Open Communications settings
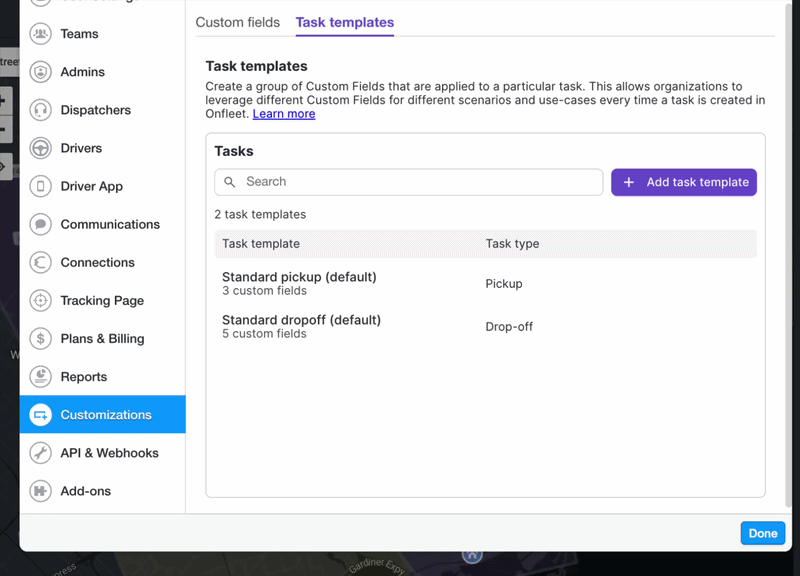 (x=103, y=224)
